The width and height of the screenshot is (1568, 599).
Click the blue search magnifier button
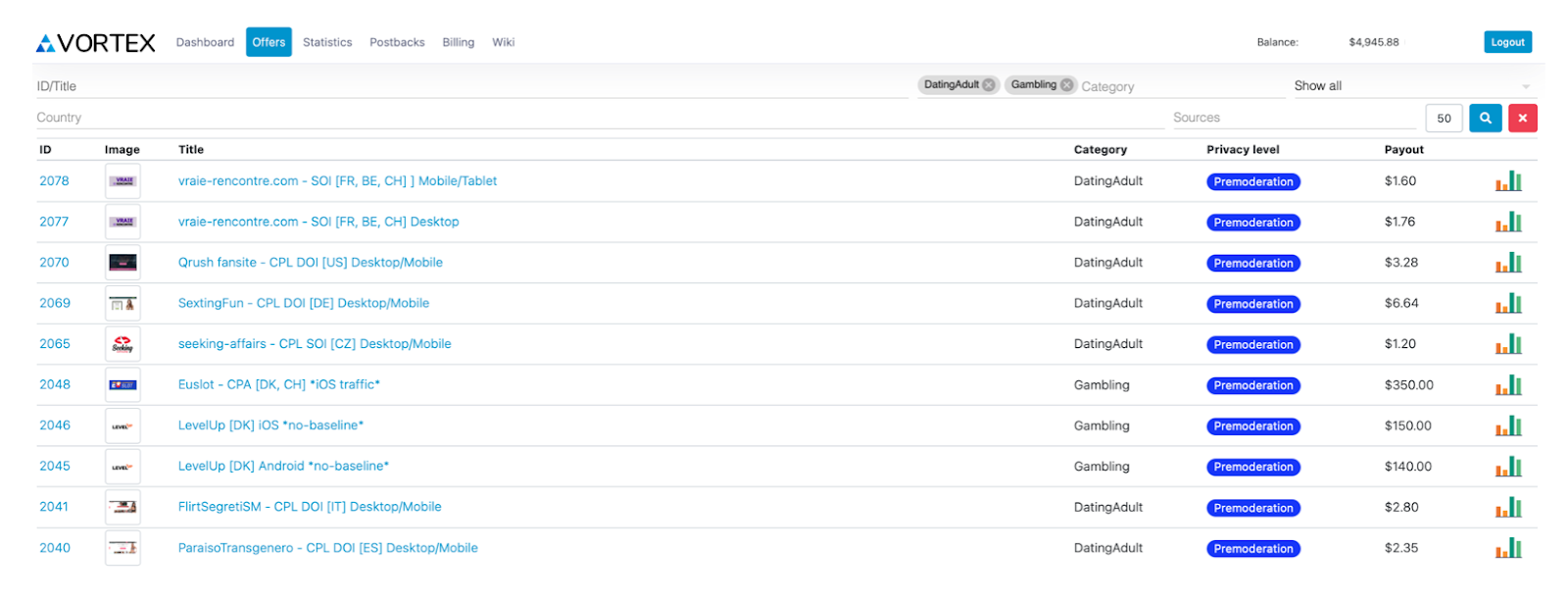tap(1485, 118)
